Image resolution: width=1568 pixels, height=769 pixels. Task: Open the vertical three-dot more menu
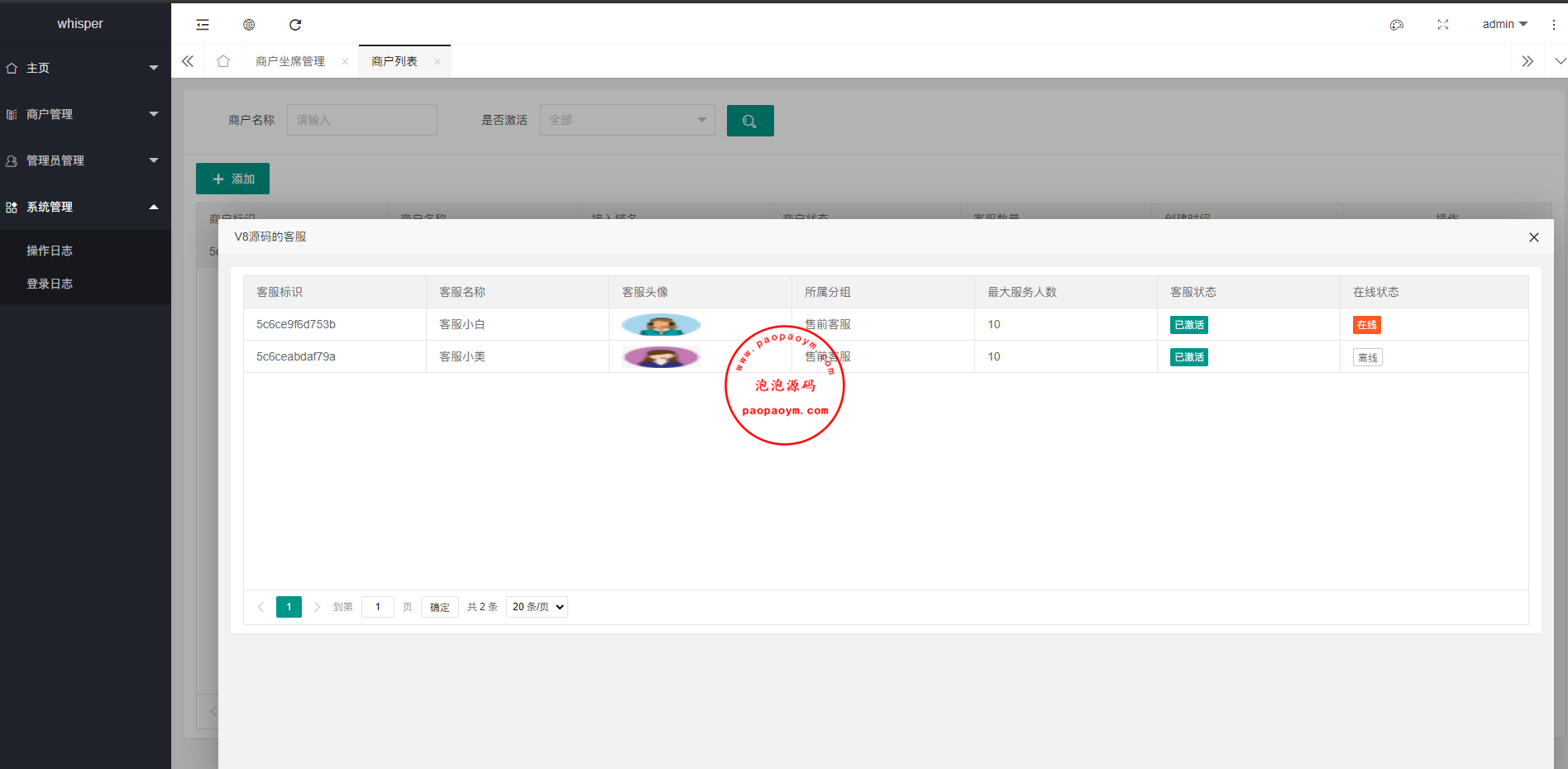pyautogui.click(x=1554, y=25)
